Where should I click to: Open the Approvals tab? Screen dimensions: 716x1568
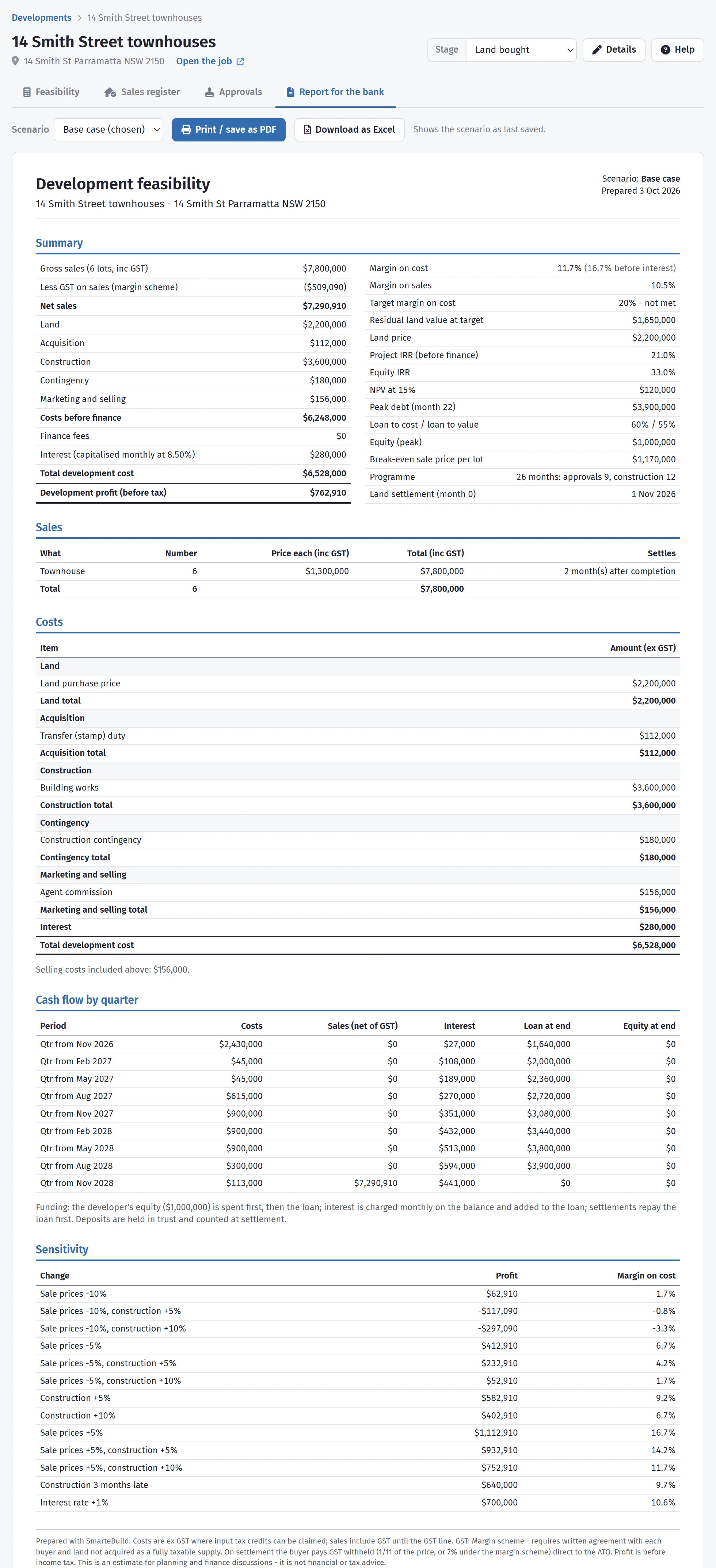(x=233, y=92)
